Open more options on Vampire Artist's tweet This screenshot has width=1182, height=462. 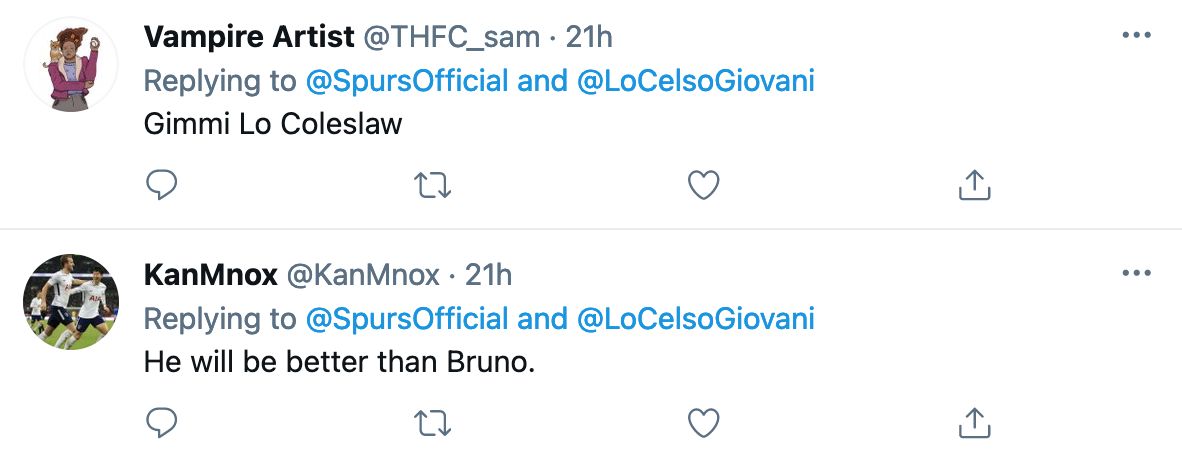click(x=1137, y=35)
